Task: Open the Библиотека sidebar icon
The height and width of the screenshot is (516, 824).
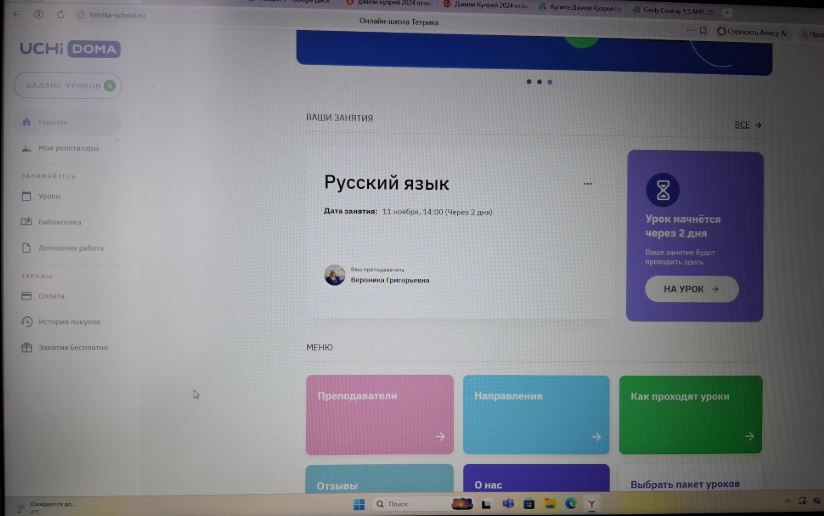Action: click(x=27, y=222)
